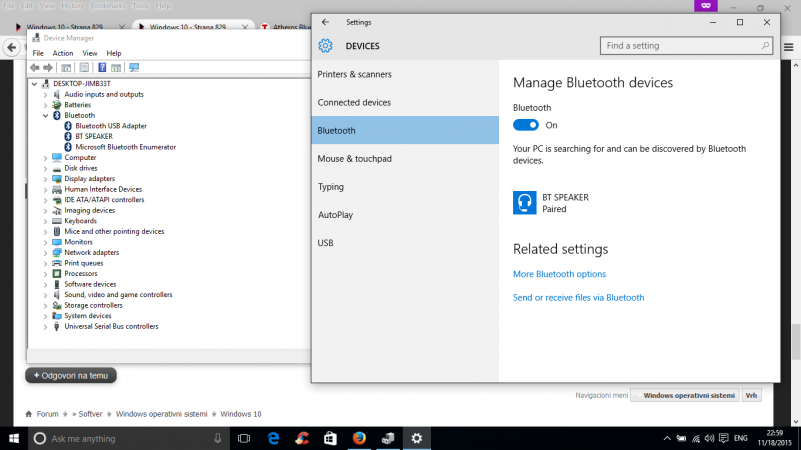The height and width of the screenshot is (450, 801).
Task: Click the back arrow in Settings window
Action: coord(325,22)
